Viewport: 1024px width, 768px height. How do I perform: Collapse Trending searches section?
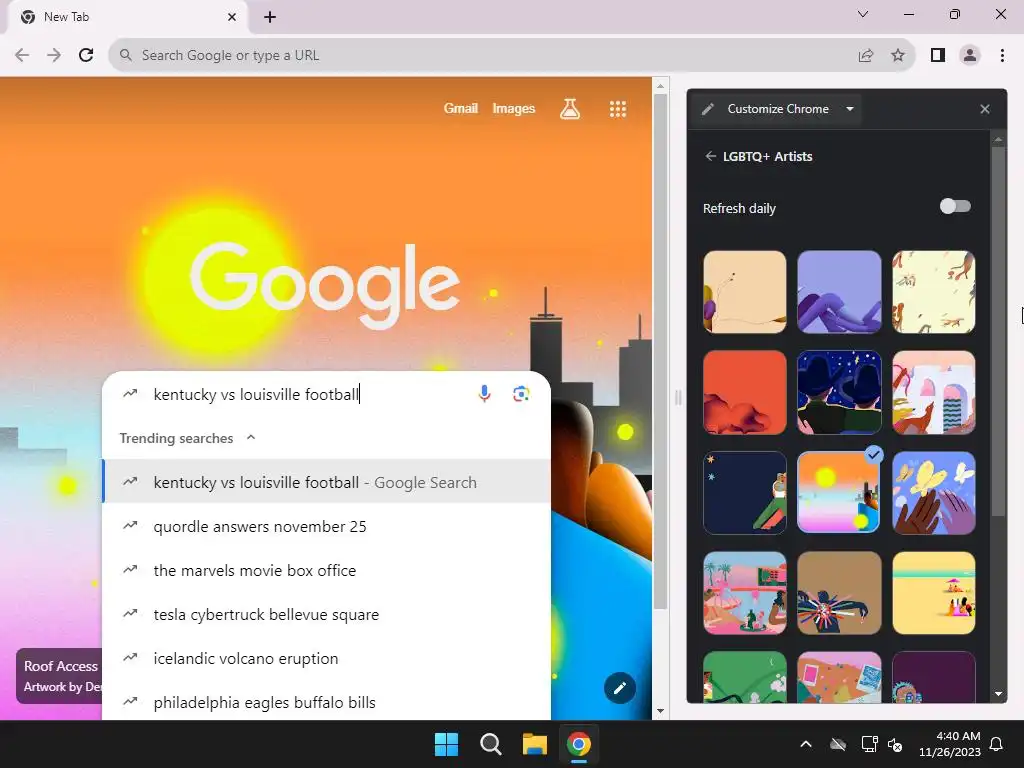click(251, 438)
